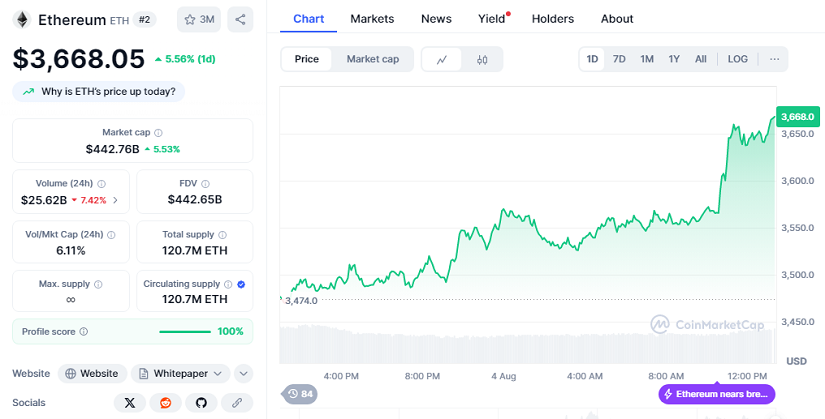Screen dimensions: 825x419
Task: Add Ethereum to watchlist via star button
Action: click(199, 19)
